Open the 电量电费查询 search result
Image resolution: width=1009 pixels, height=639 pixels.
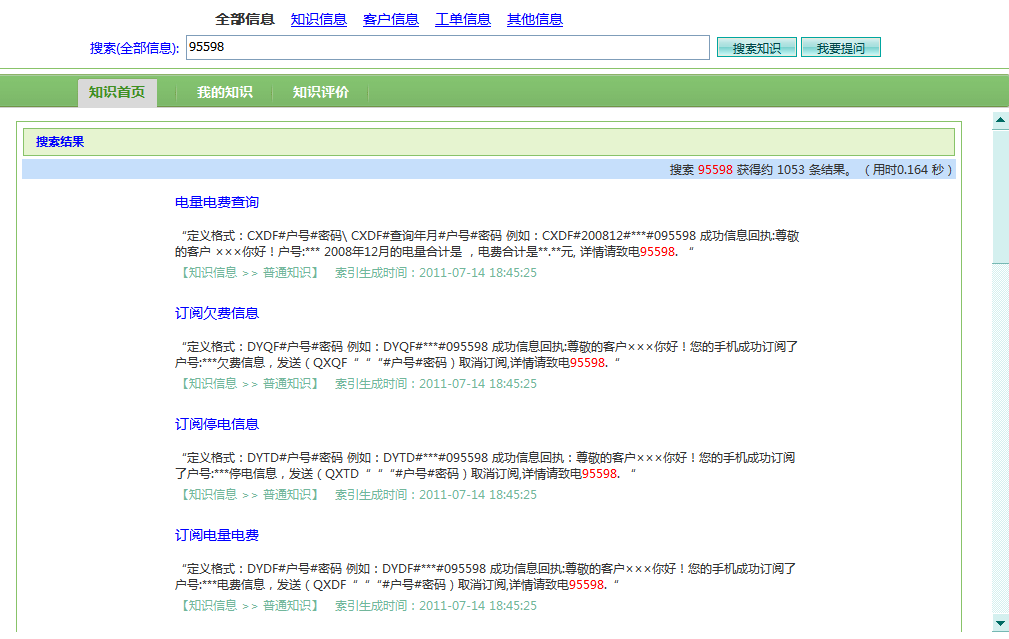click(x=217, y=202)
